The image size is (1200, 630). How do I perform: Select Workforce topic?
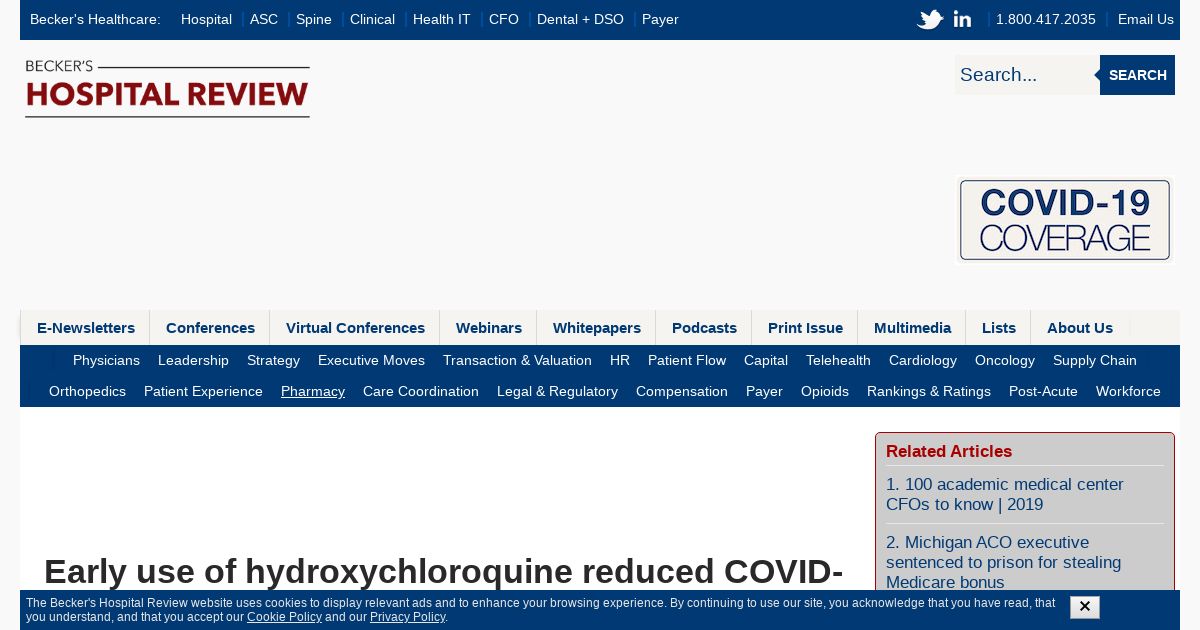(x=1128, y=391)
